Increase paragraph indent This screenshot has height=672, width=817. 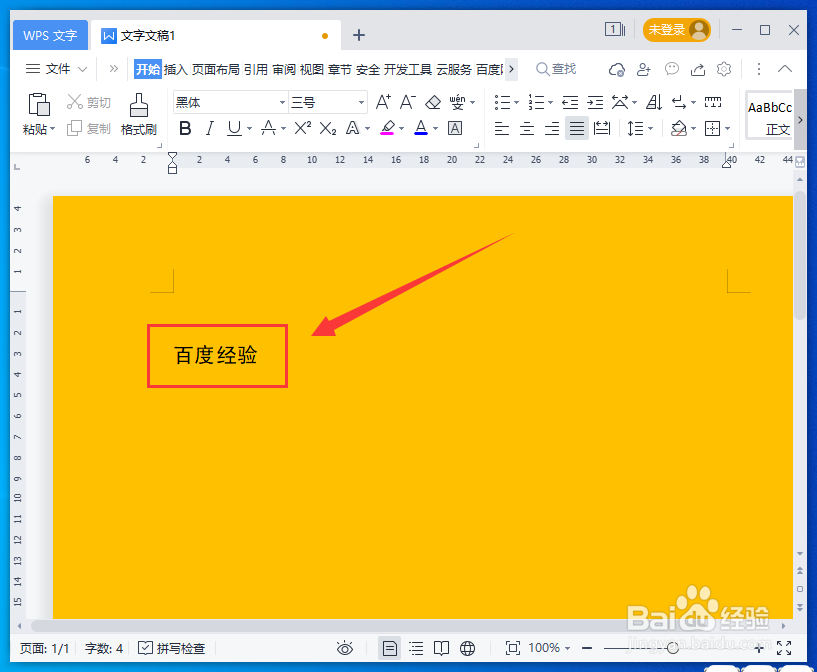[x=595, y=103]
